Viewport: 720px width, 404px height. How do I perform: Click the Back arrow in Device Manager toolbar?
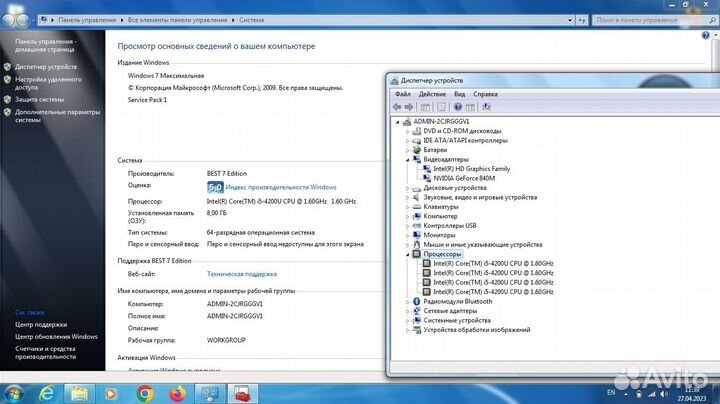point(397,107)
